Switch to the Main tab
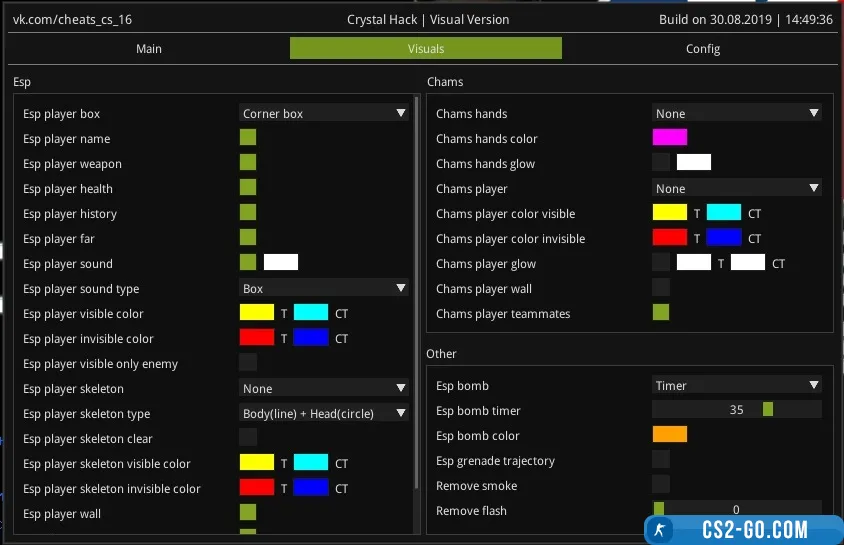Viewport: 844px width, 545px height. coord(149,48)
